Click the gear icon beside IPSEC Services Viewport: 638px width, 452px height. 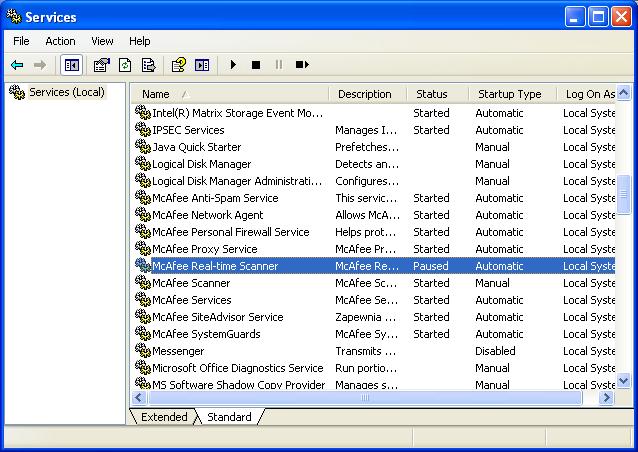pyautogui.click(x=143, y=130)
